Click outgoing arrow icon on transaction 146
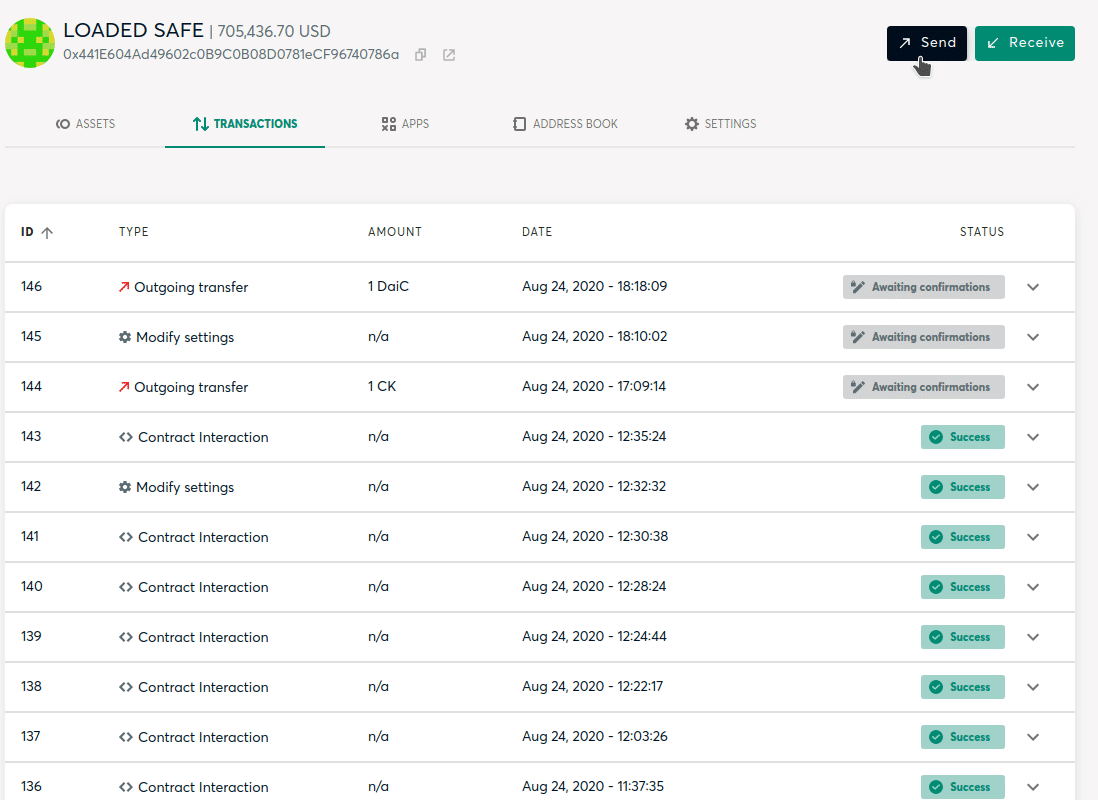 coord(124,287)
